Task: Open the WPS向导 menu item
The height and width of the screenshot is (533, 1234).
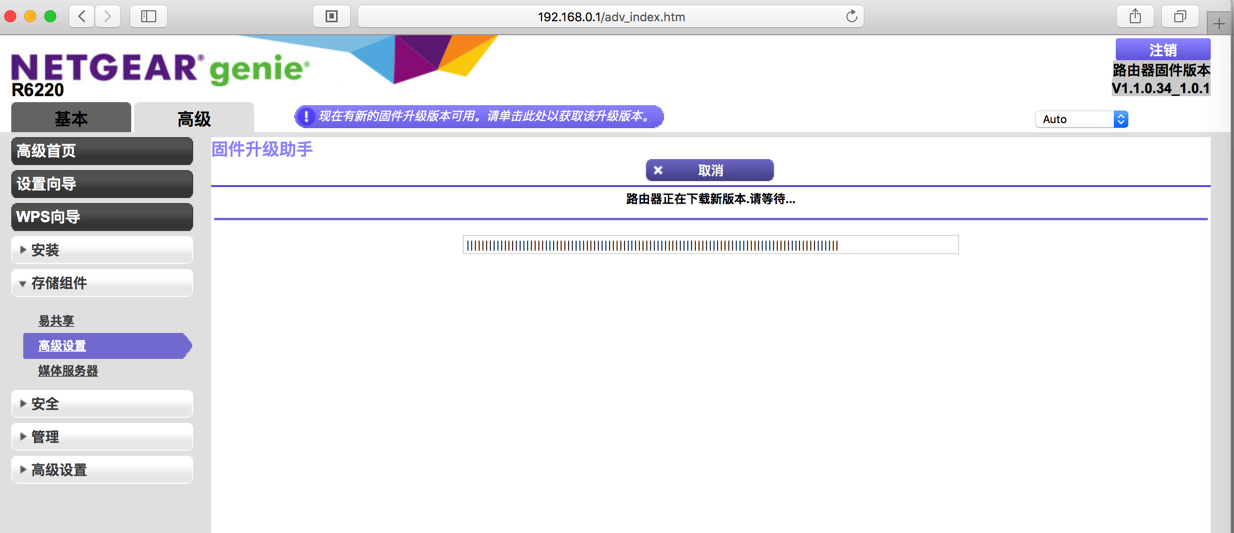Action: tap(102, 217)
